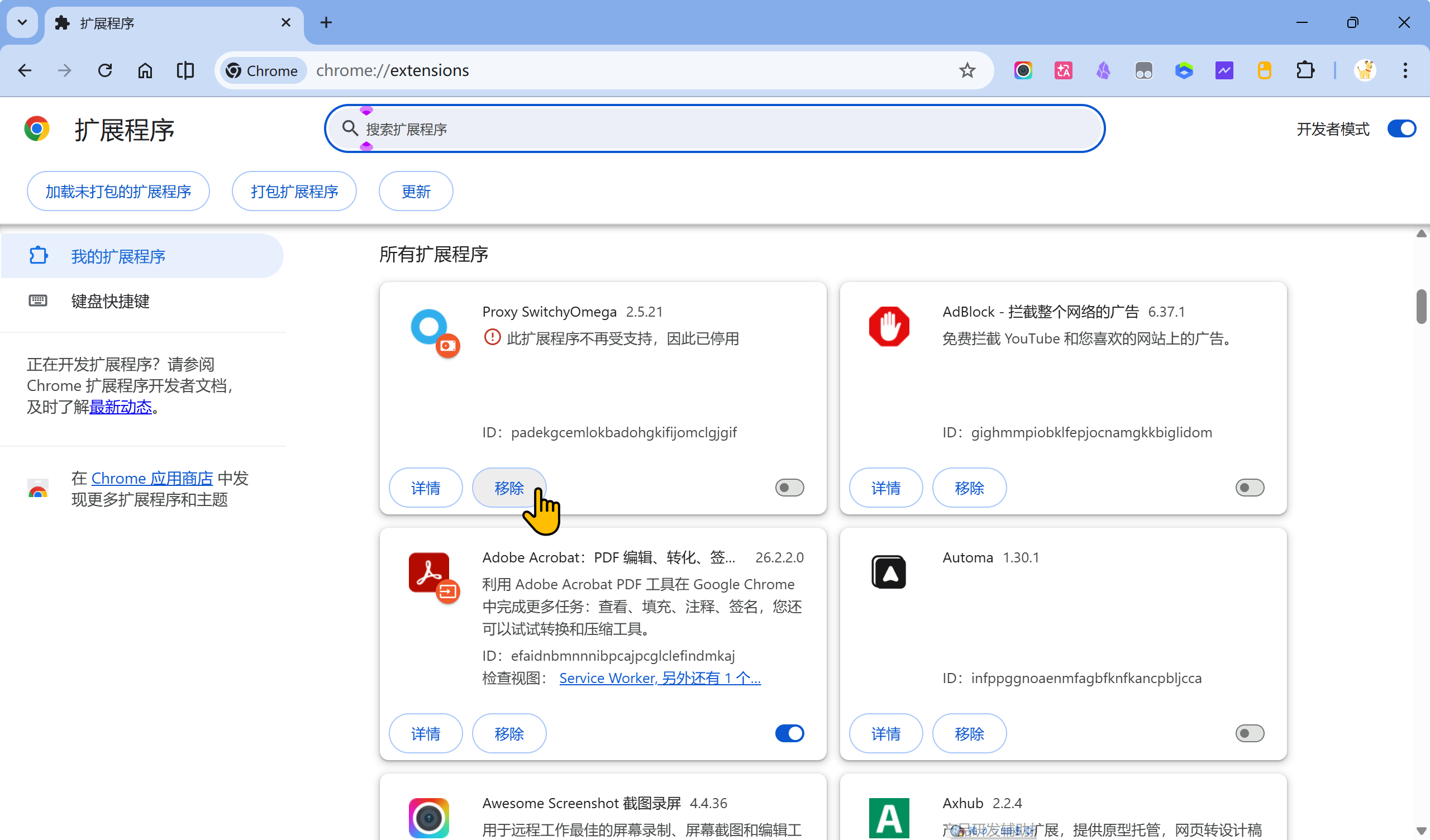Open the tab search dropdown arrow
The height and width of the screenshot is (840, 1430).
(22, 23)
